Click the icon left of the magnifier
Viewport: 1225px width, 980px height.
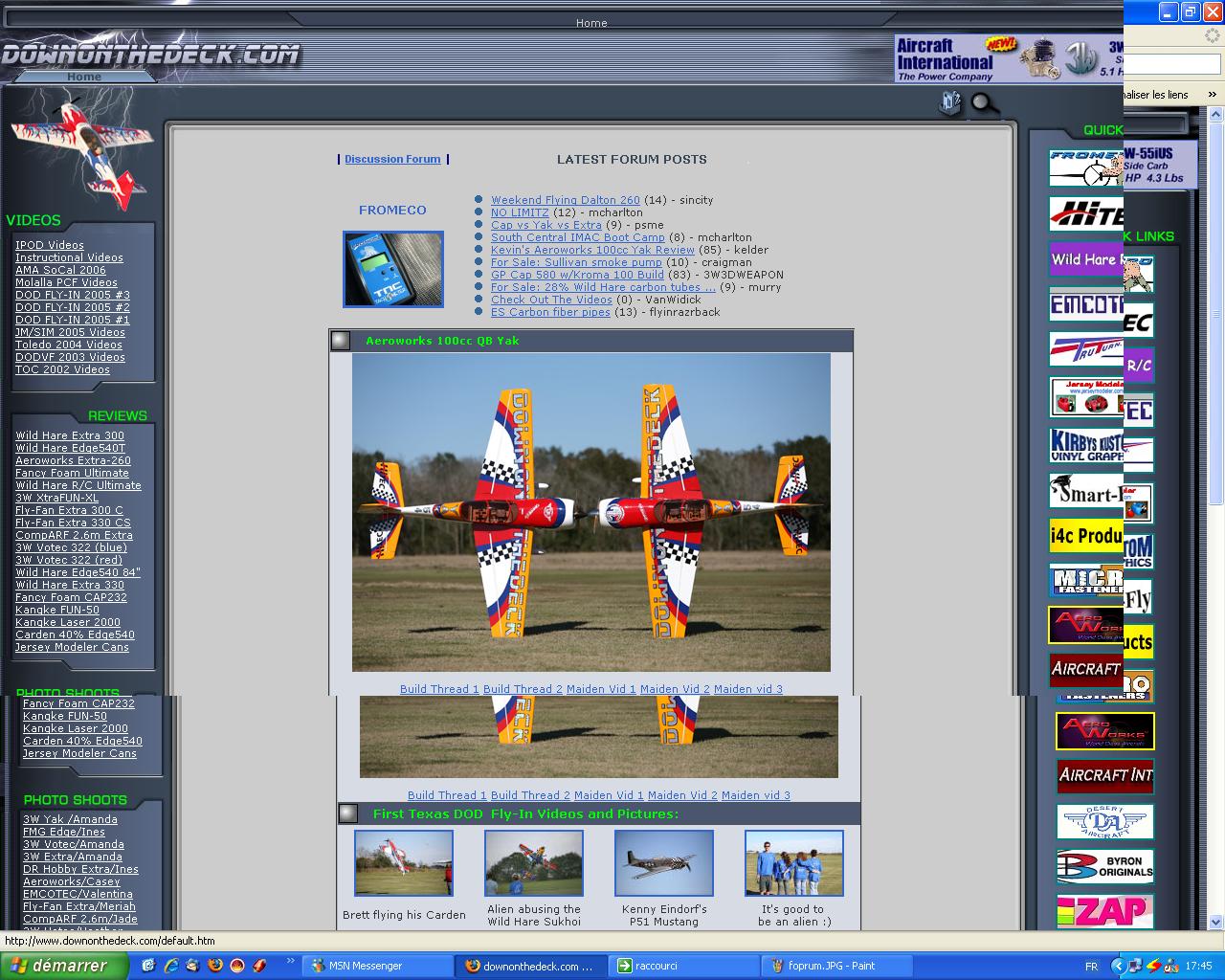point(950,102)
